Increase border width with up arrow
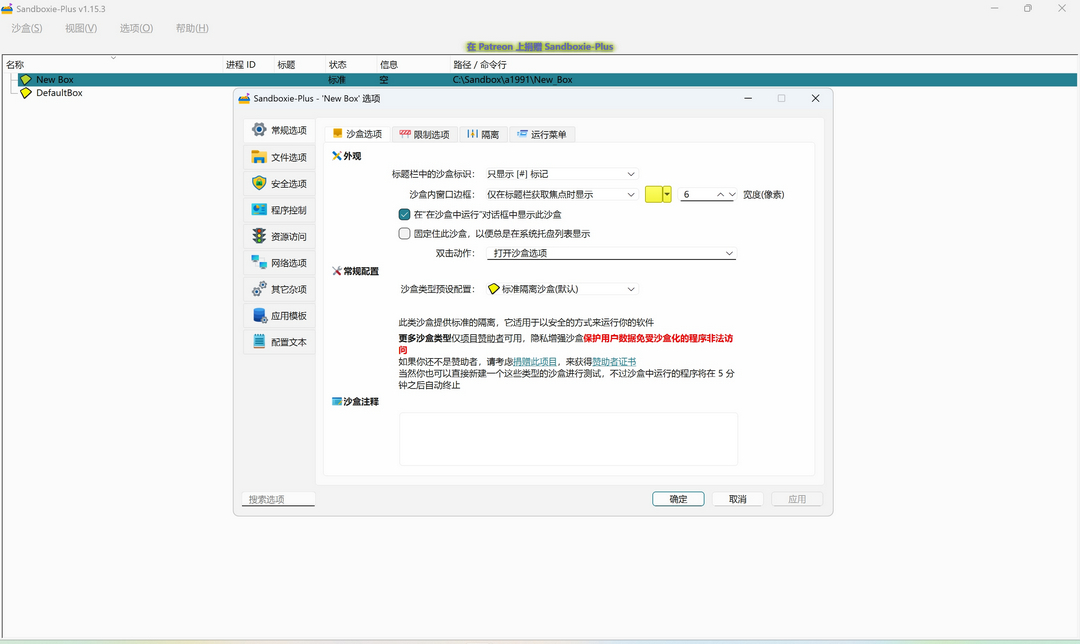The width and height of the screenshot is (1080, 644). tap(720, 194)
